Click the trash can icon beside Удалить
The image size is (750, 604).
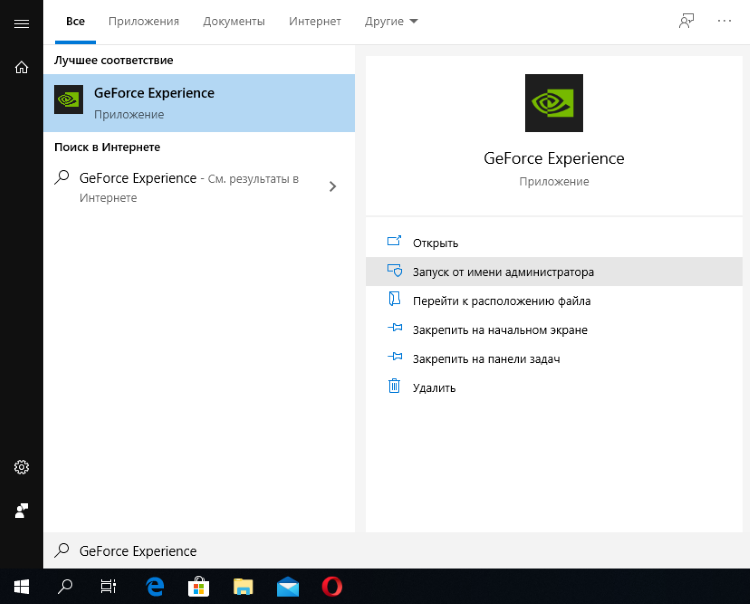pyautogui.click(x=394, y=385)
